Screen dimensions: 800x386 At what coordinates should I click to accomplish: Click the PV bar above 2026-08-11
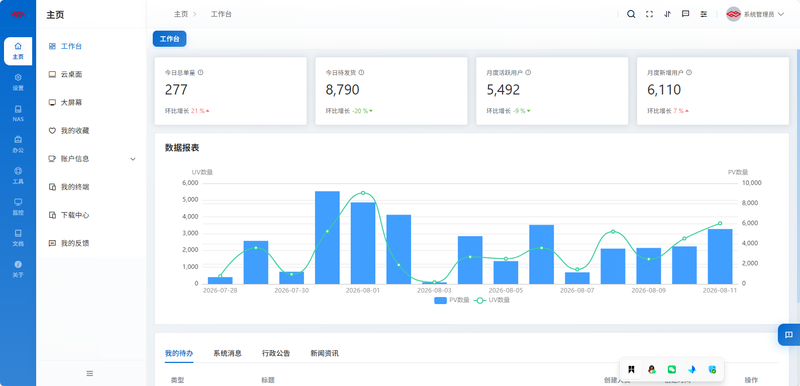click(x=720, y=256)
